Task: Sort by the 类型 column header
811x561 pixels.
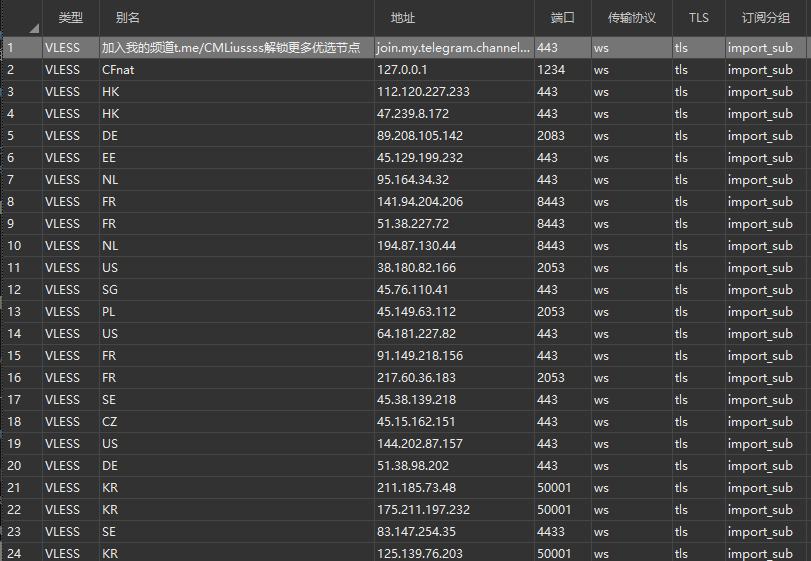Action: [70, 18]
